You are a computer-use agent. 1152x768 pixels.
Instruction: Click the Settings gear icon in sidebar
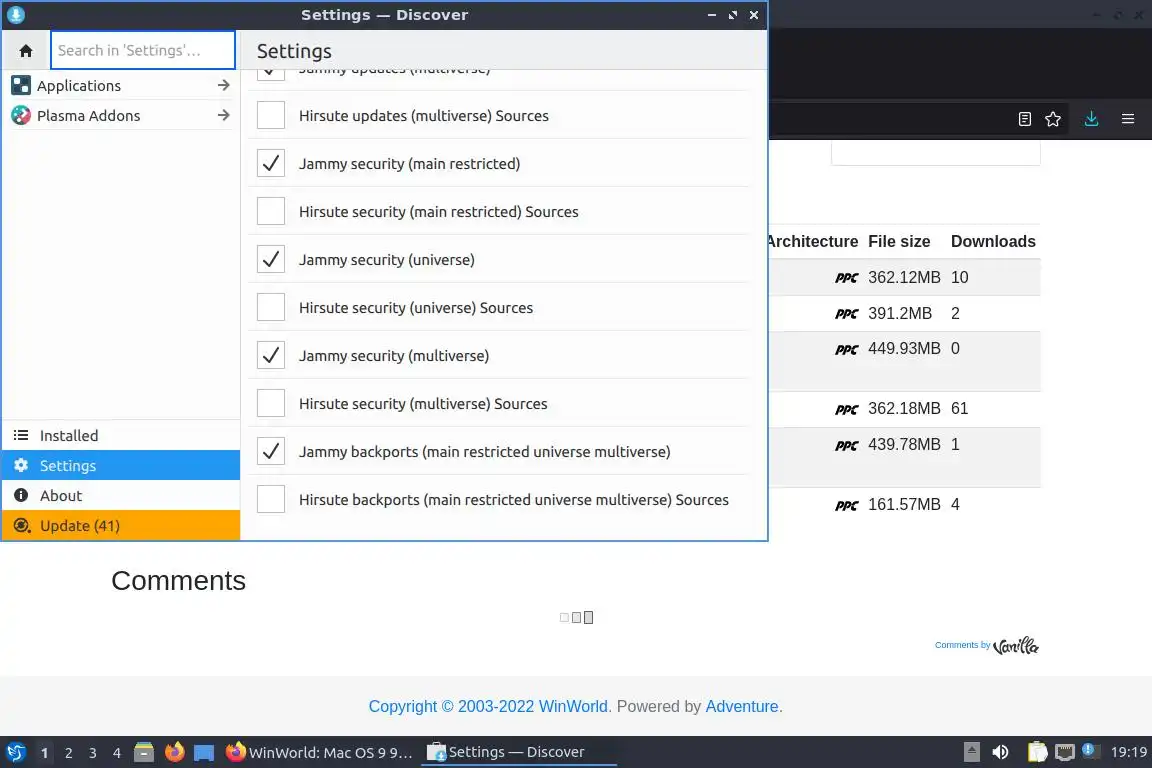click(21, 465)
